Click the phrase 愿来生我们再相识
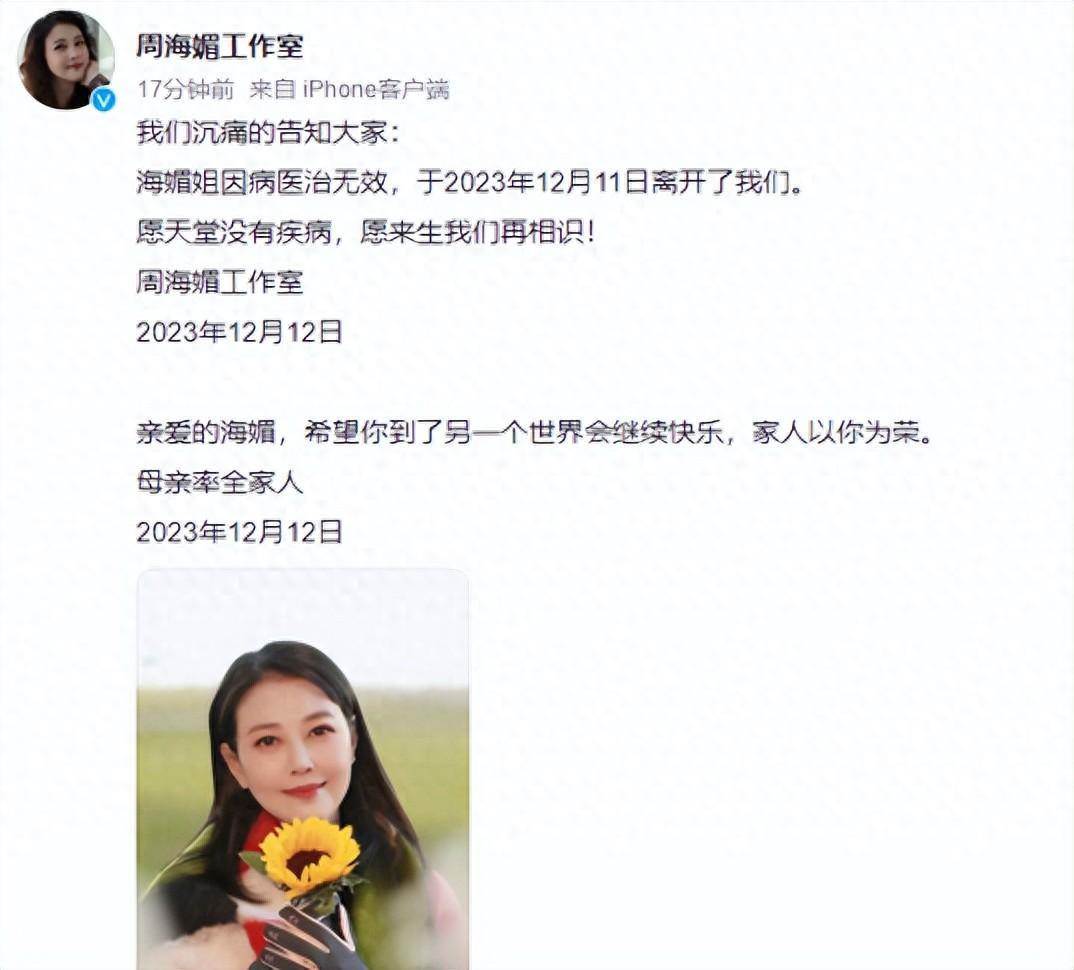 point(477,232)
